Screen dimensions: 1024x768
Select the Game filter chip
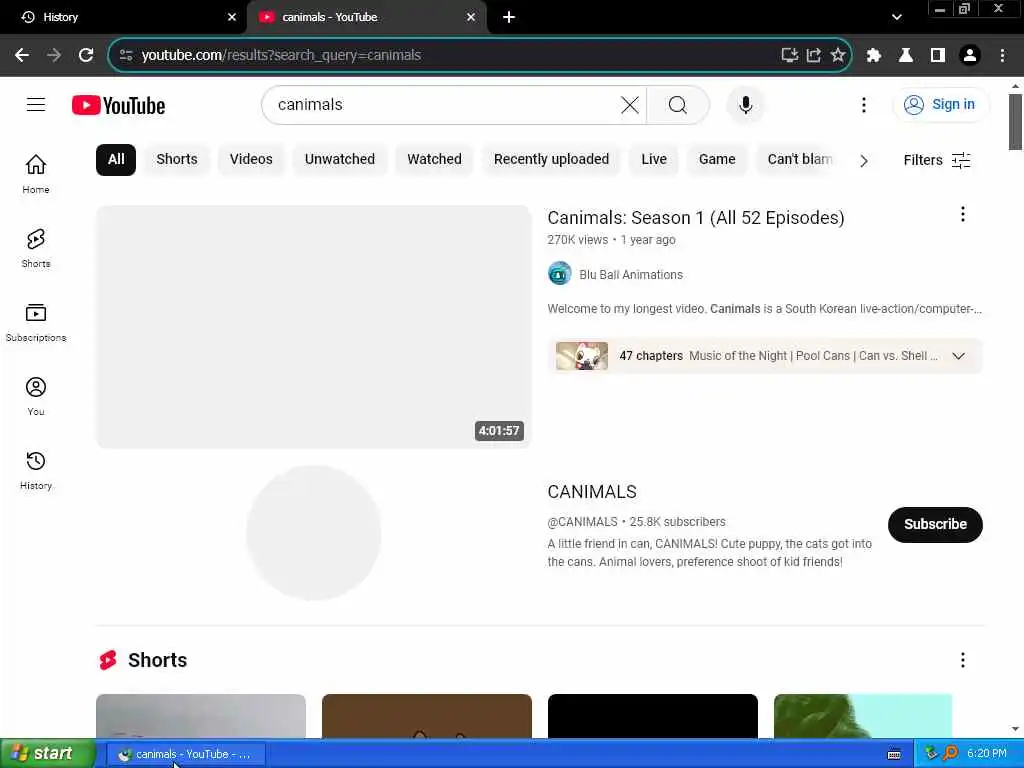[717, 159]
